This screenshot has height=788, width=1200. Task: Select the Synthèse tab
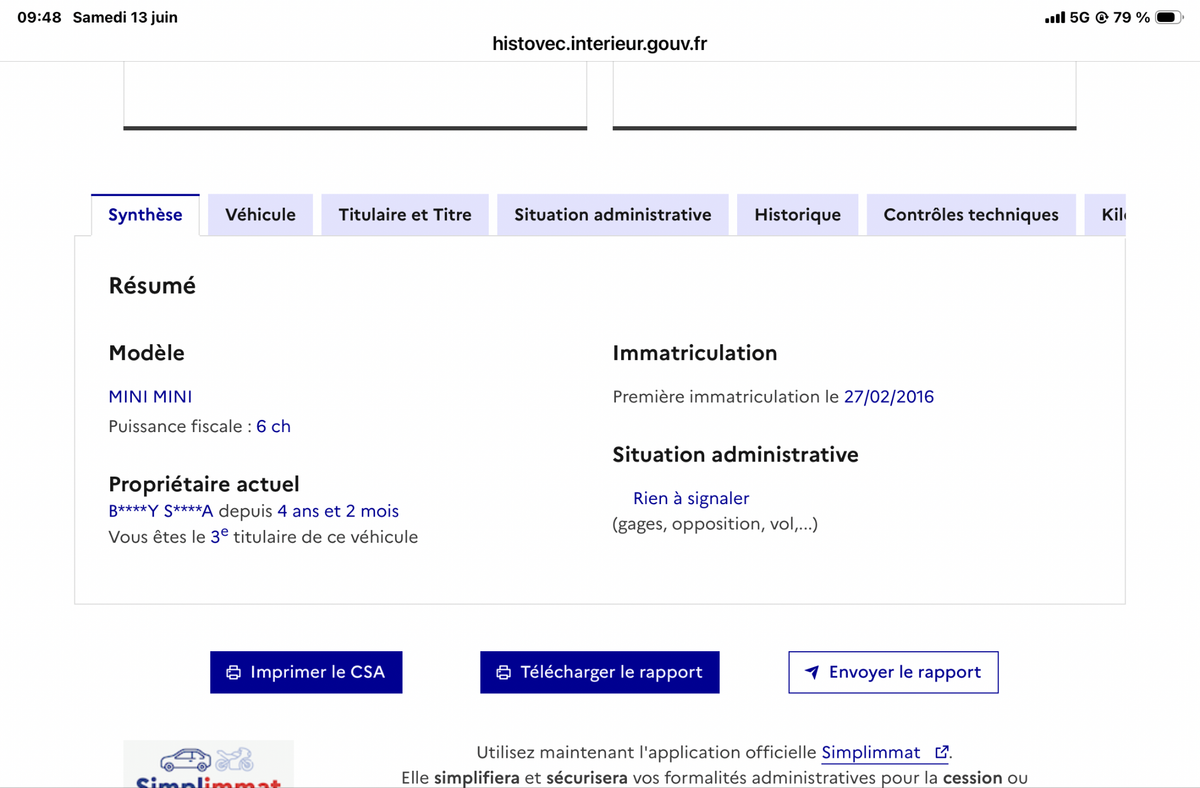click(x=146, y=215)
